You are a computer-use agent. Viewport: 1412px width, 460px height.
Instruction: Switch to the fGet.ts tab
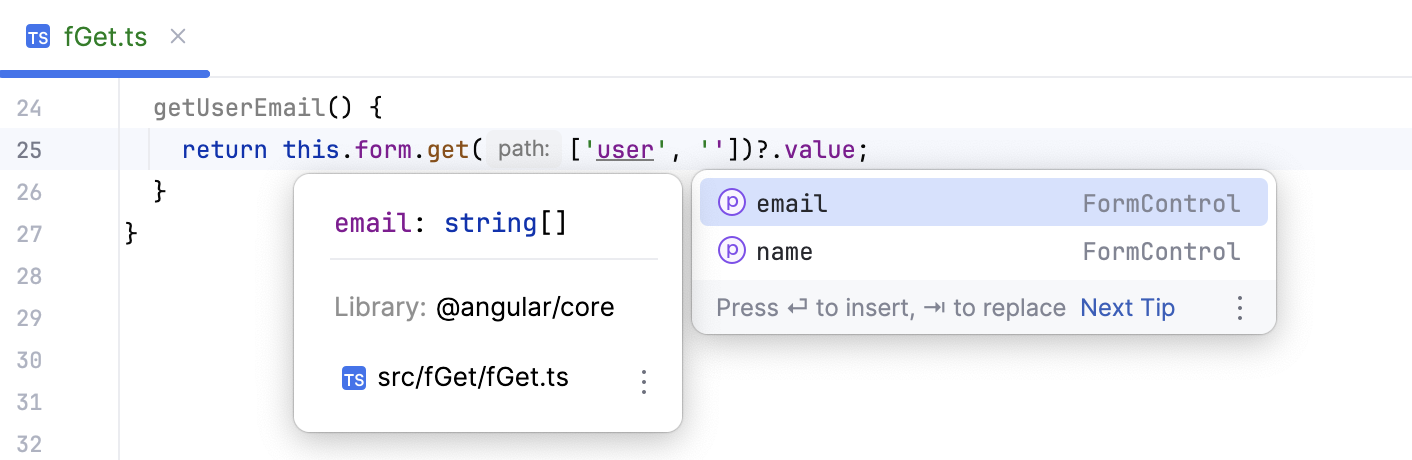tap(105, 38)
